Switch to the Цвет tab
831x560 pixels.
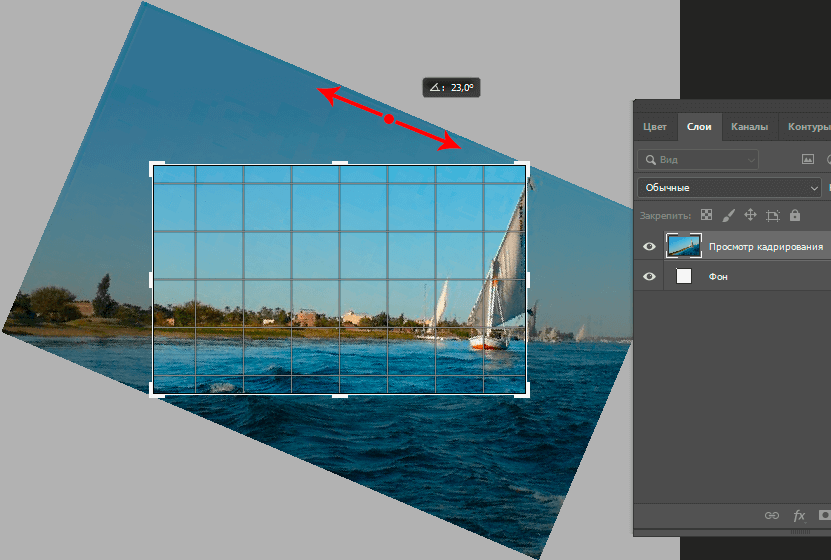point(655,127)
